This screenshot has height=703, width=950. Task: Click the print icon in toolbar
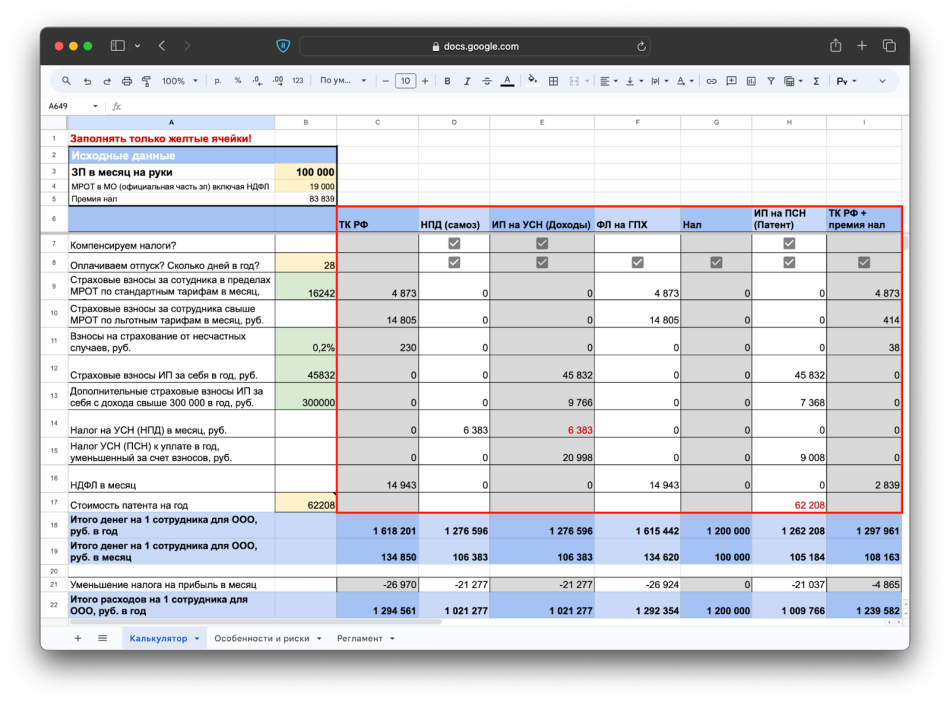127,81
